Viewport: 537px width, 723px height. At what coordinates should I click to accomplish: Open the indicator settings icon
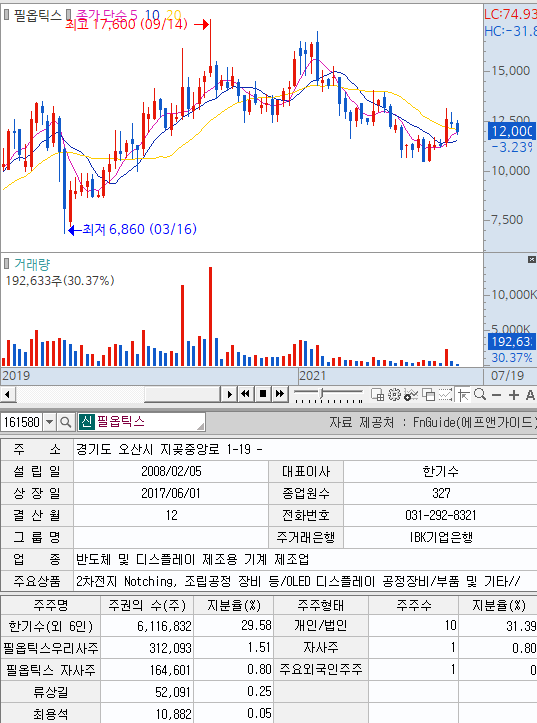[x=411, y=395]
